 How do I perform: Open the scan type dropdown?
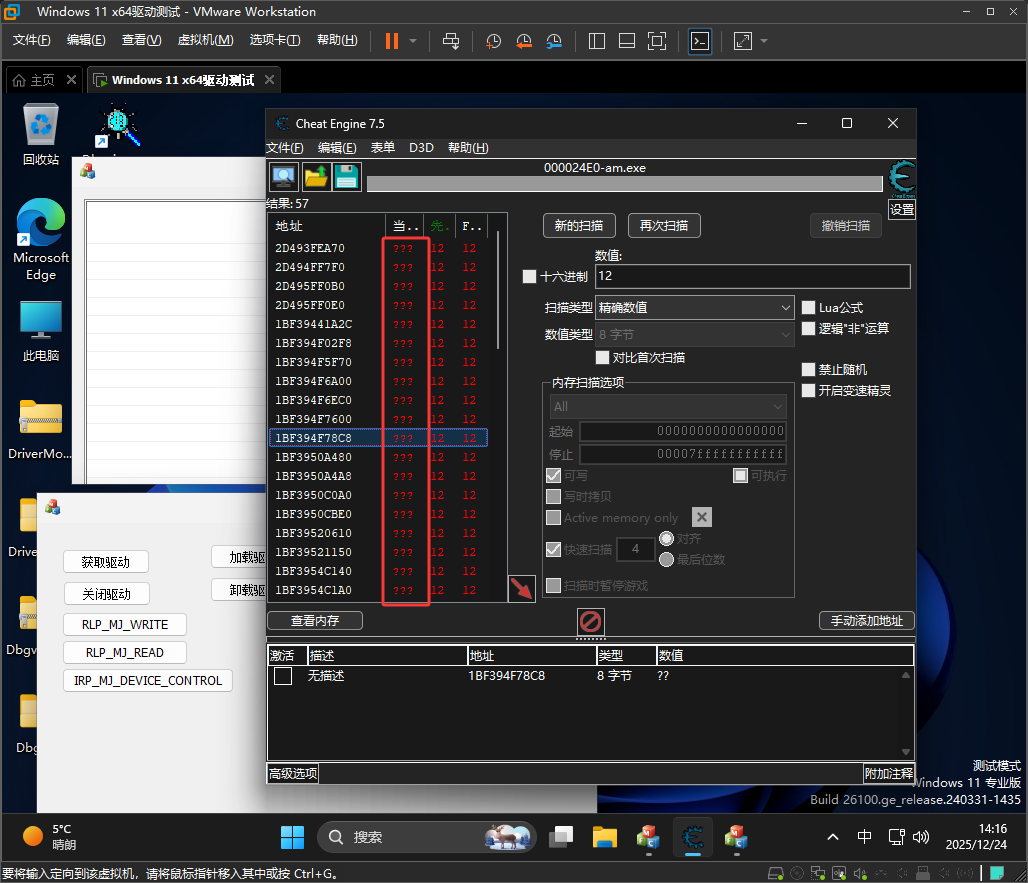(x=694, y=307)
